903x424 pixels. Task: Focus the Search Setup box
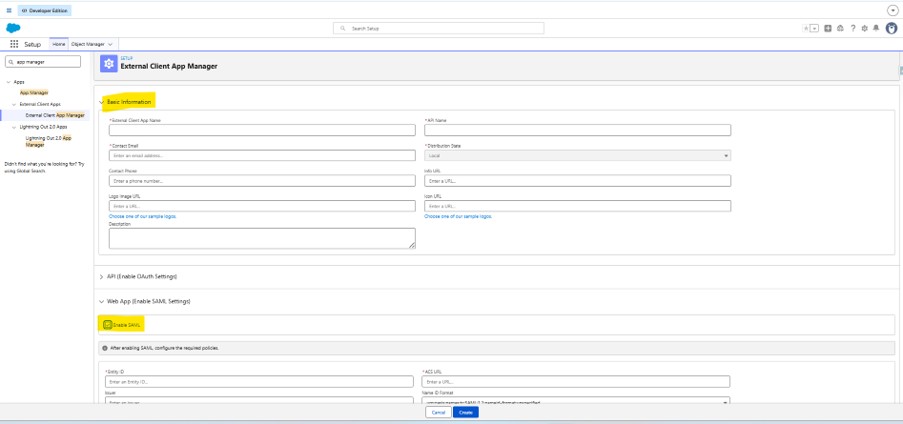[438, 28]
